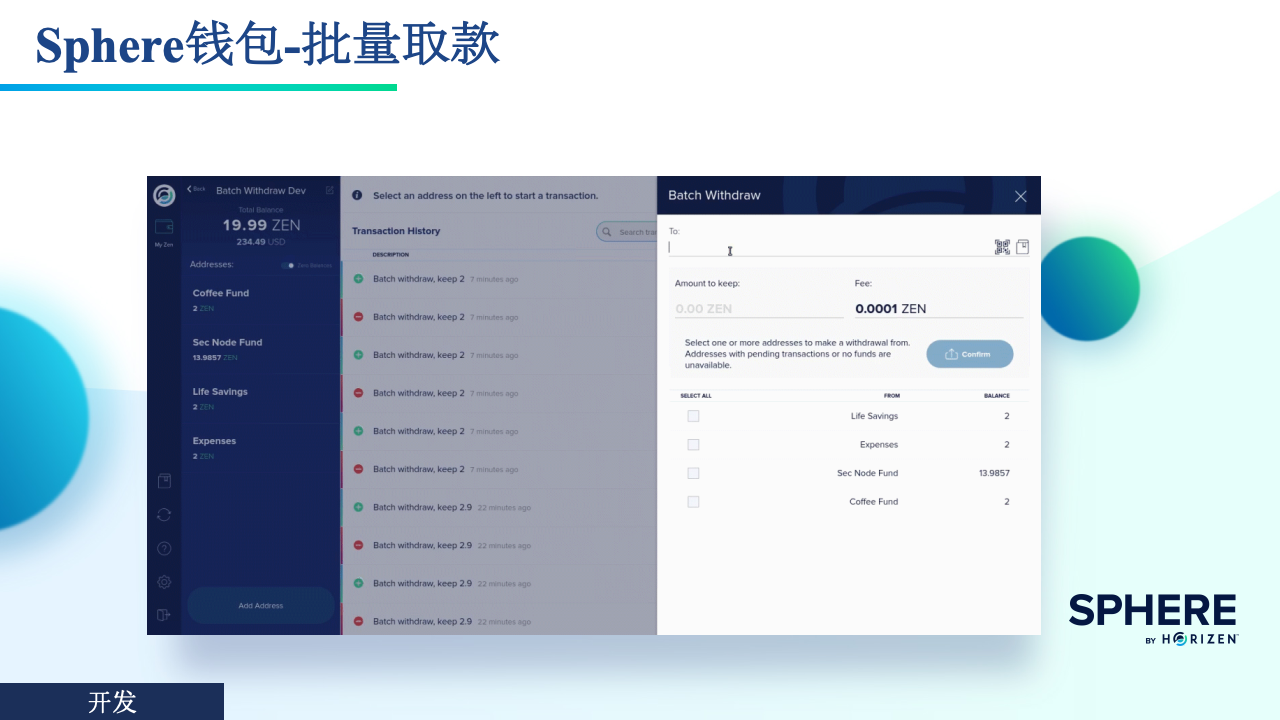Click the Transaction History heading
The width and height of the screenshot is (1280, 720).
396,231
